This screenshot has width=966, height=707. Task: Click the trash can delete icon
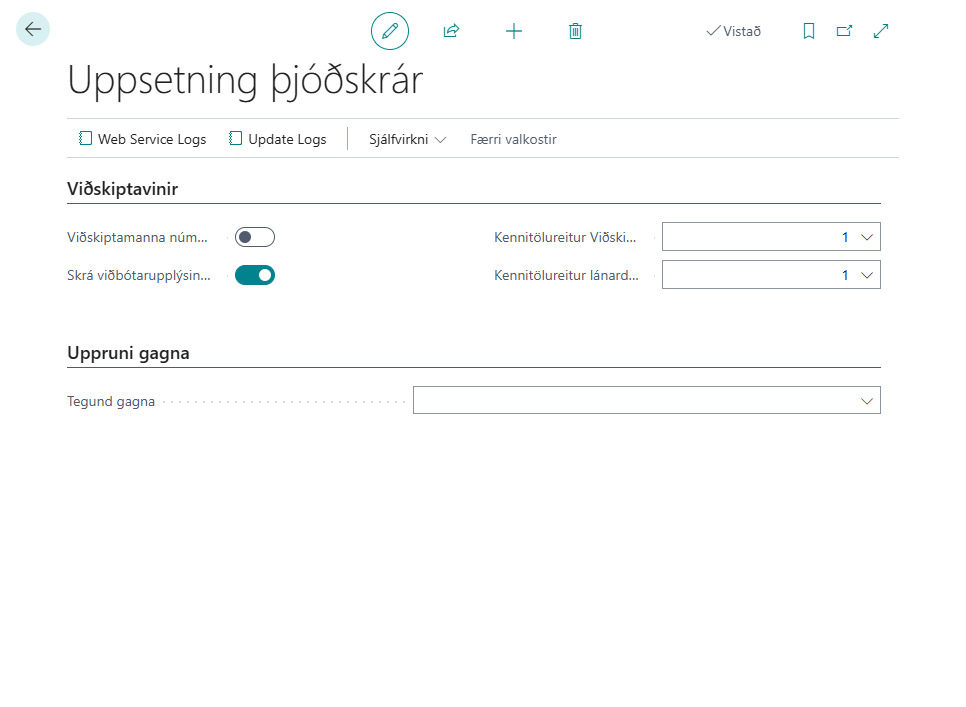point(575,31)
